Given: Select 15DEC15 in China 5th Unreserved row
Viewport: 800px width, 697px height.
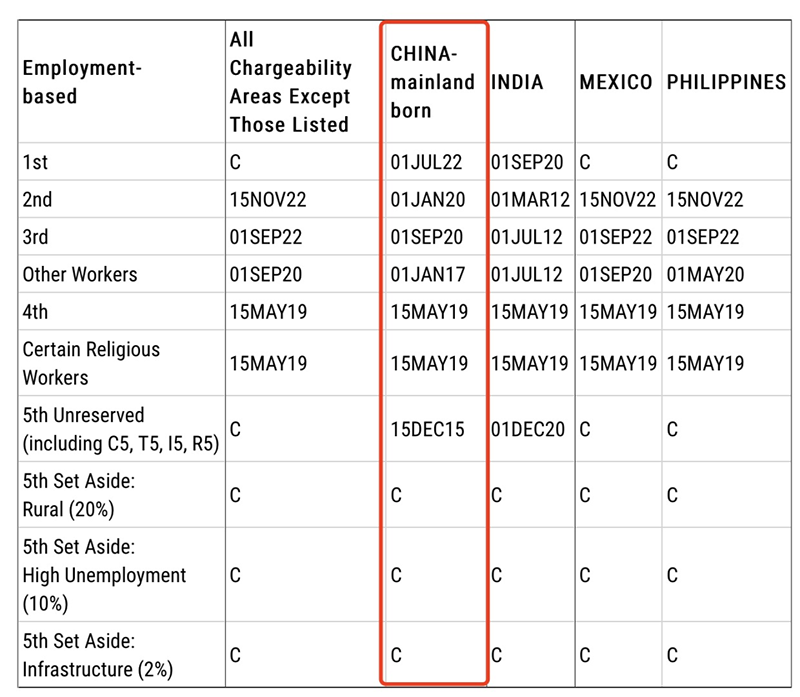Looking at the screenshot, I should click(x=428, y=429).
